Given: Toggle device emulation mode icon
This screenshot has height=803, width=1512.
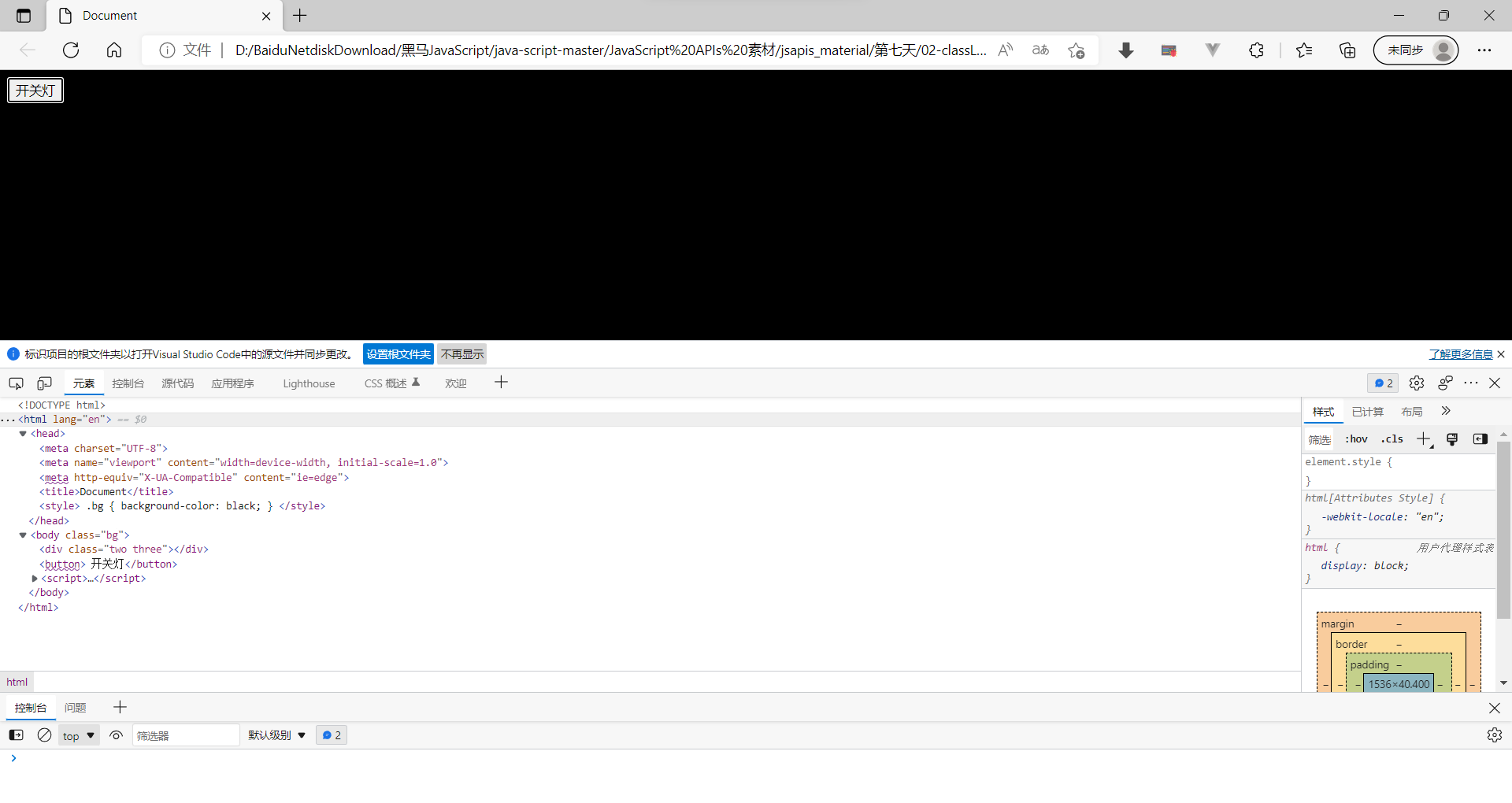Looking at the screenshot, I should pyautogui.click(x=44, y=383).
